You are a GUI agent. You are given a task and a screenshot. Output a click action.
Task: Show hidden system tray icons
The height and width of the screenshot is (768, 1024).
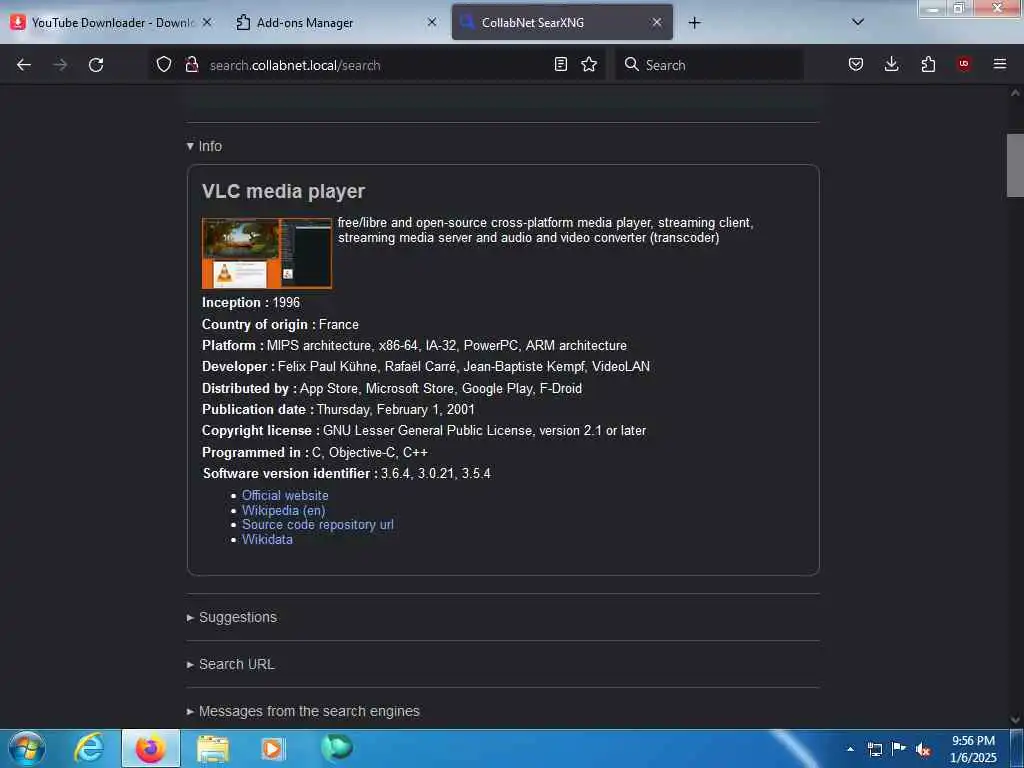point(850,749)
